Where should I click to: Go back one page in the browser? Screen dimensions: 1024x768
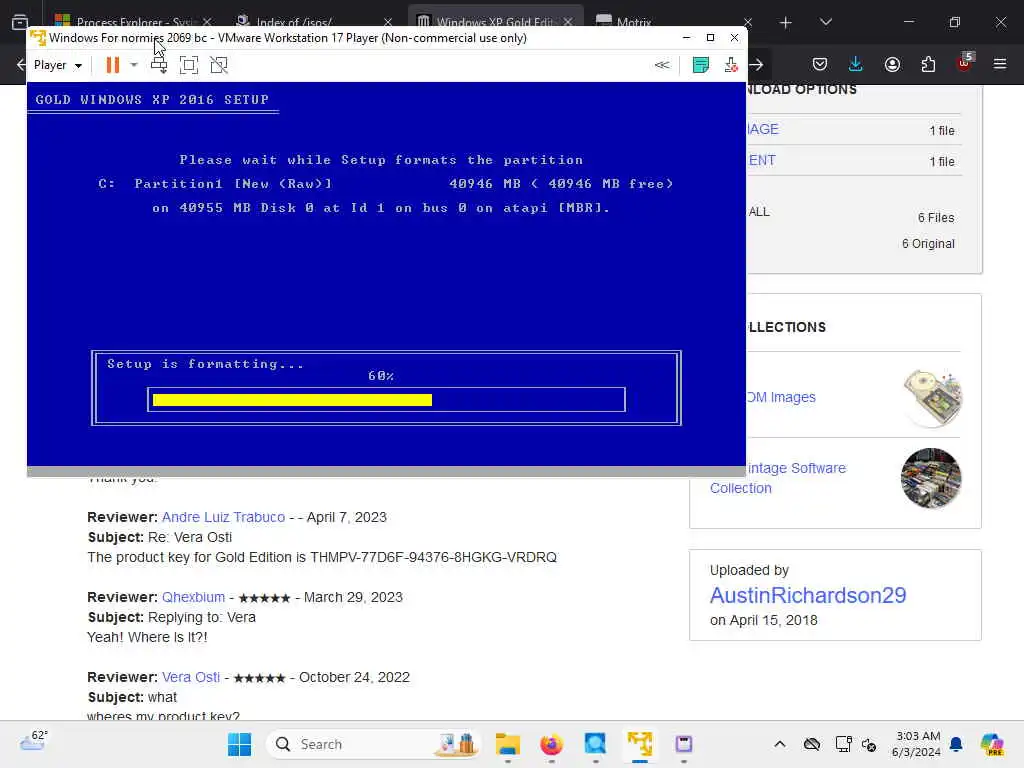pyautogui.click(x=21, y=64)
